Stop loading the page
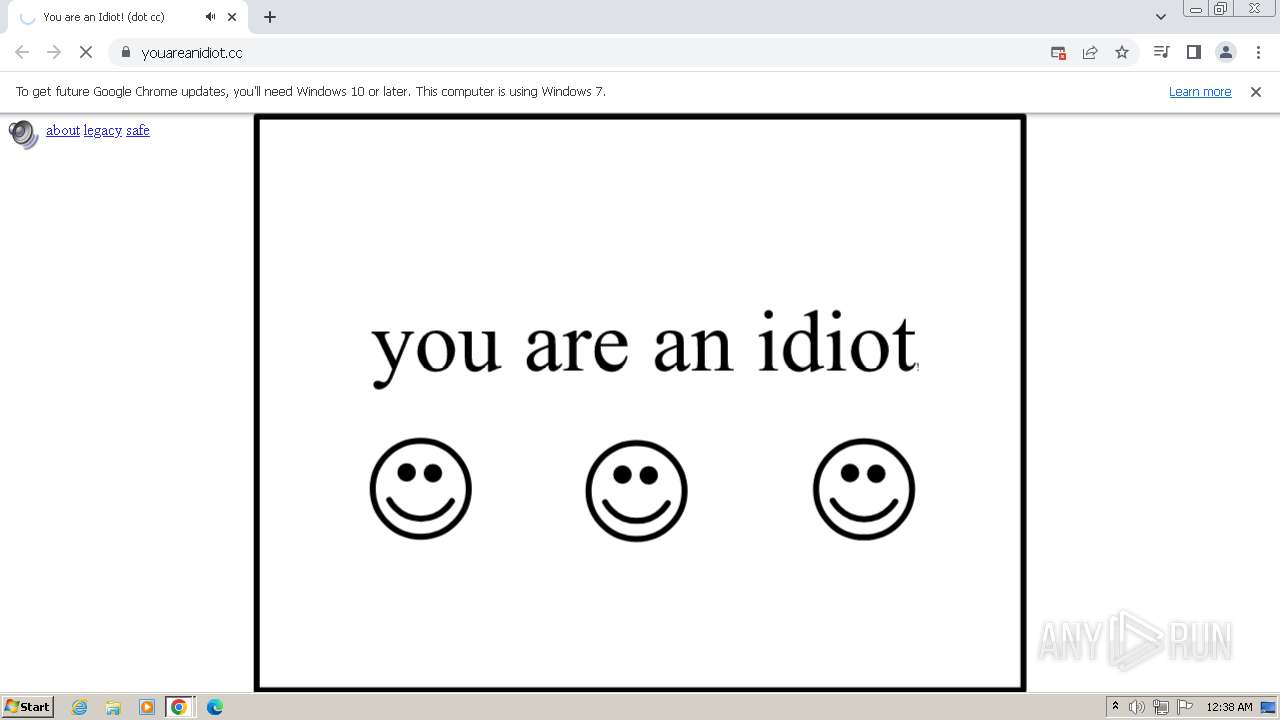 [86, 52]
